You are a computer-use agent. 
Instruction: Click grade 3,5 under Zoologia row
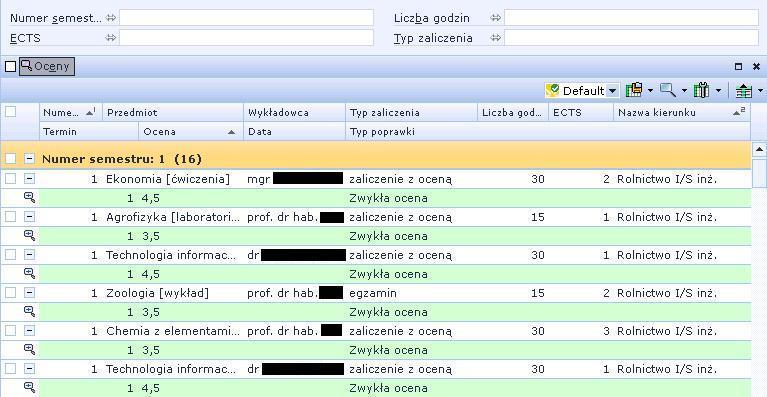pyautogui.click(x=151, y=312)
